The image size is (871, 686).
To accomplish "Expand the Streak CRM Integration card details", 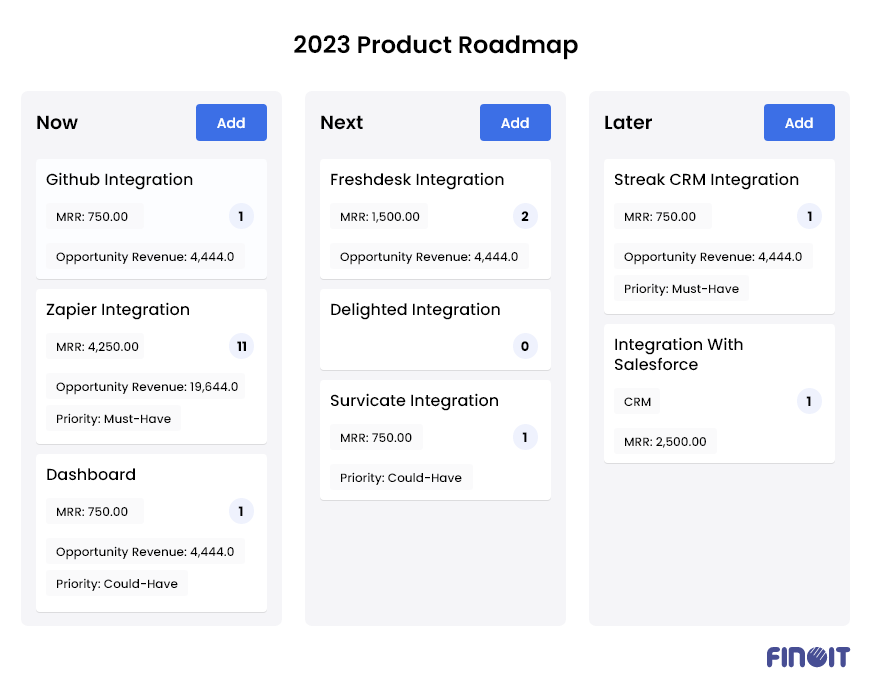I will pyautogui.click(x=706, y=179).
